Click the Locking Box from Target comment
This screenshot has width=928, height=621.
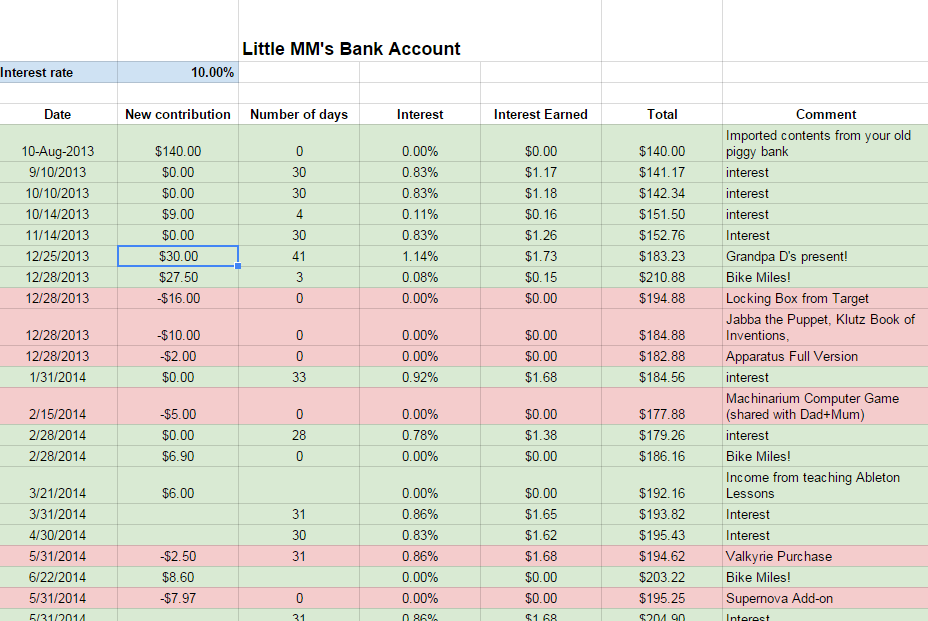pyautogui.click(x=797, y=298)
